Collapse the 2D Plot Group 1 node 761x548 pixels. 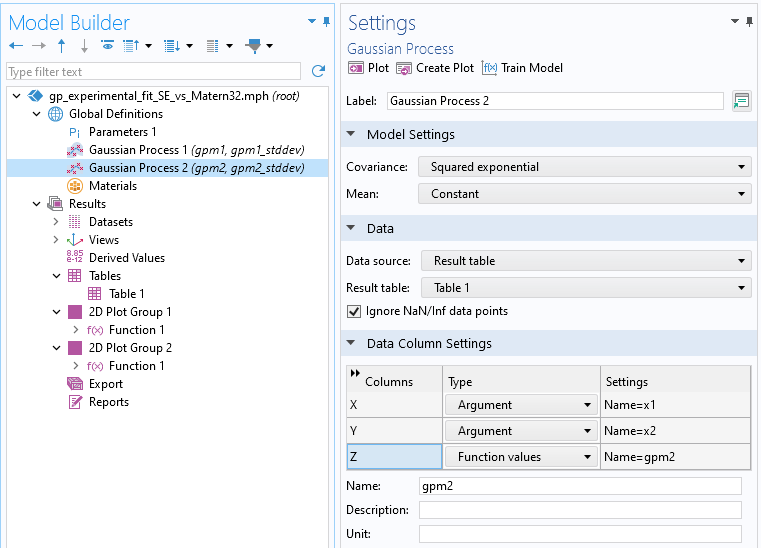tap(57, 312)
